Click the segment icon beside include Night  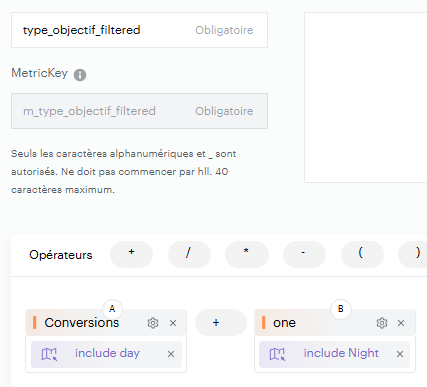coord(277,354)
